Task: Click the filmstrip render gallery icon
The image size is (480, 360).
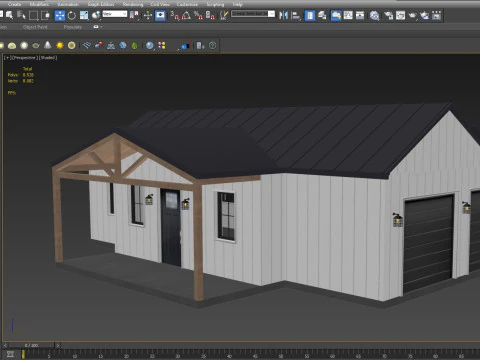Action: click(436, 15)
